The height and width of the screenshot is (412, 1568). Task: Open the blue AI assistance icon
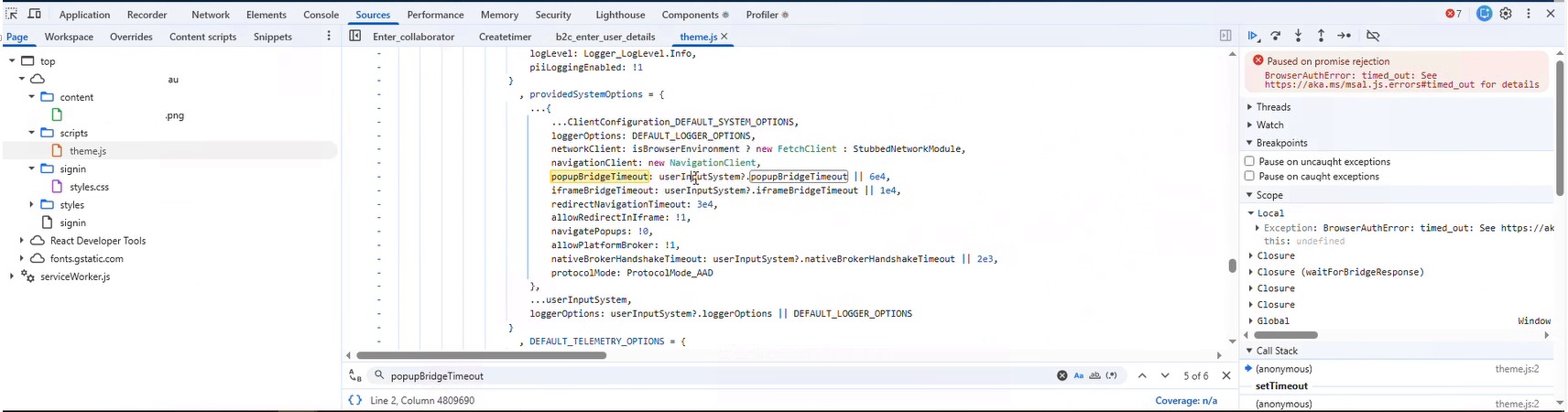coord(1485,14)
